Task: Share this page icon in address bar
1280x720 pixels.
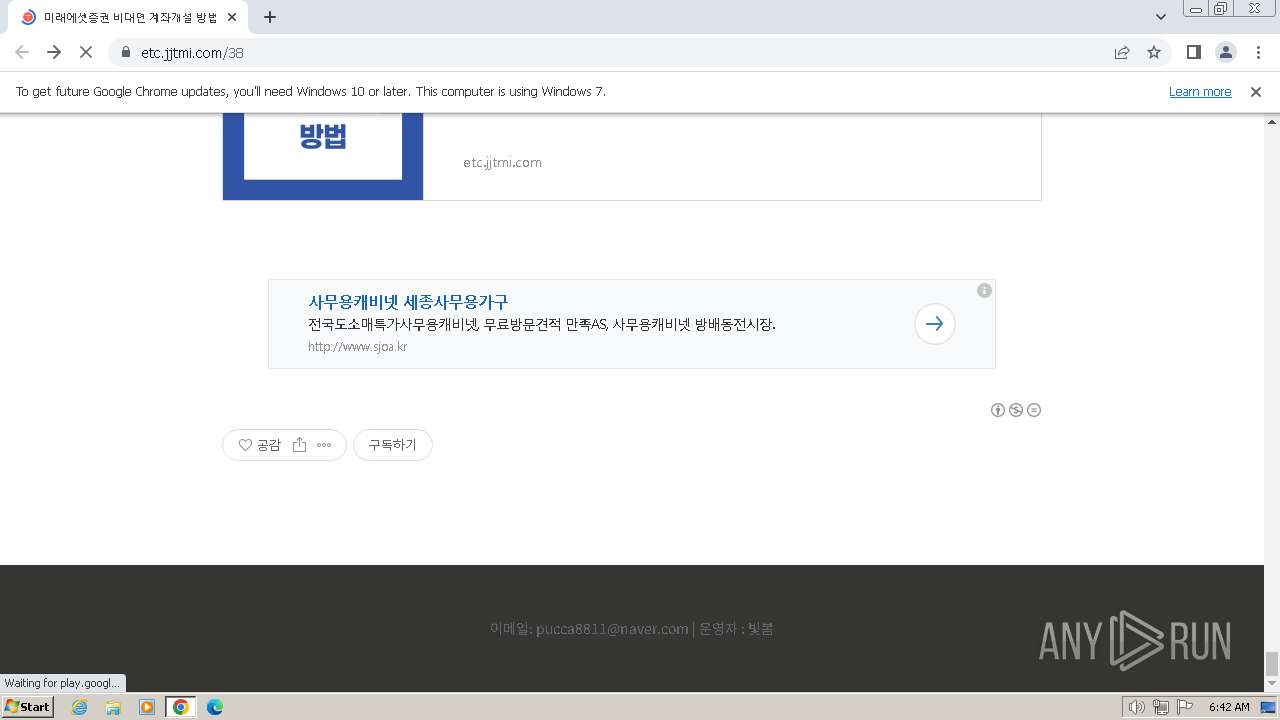Action: (1122, 52)
